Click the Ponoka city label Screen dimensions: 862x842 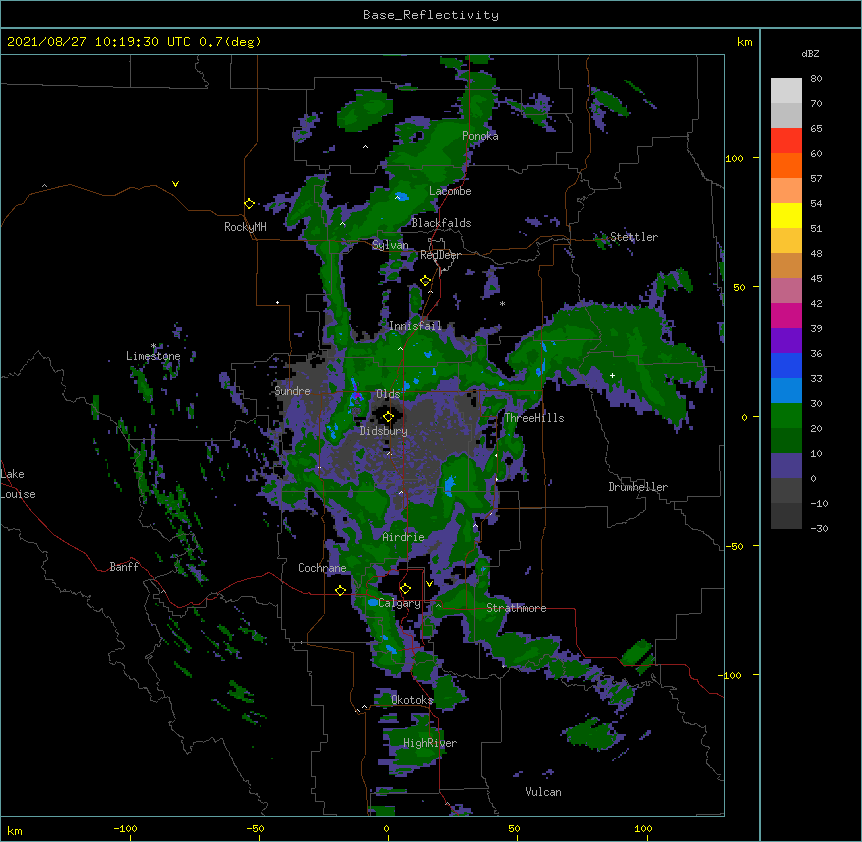[480, 136]
